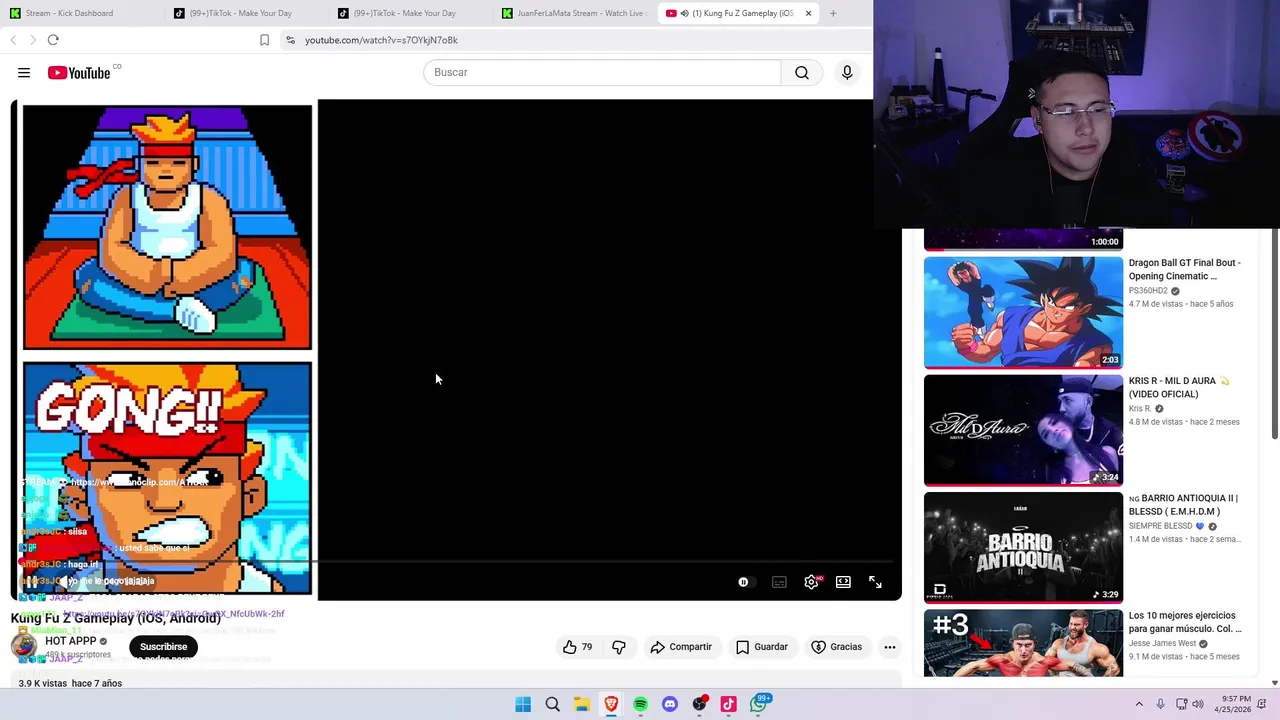Reload the page in browser
This screenshot has height=720, width=1280.
pos(53,40)
